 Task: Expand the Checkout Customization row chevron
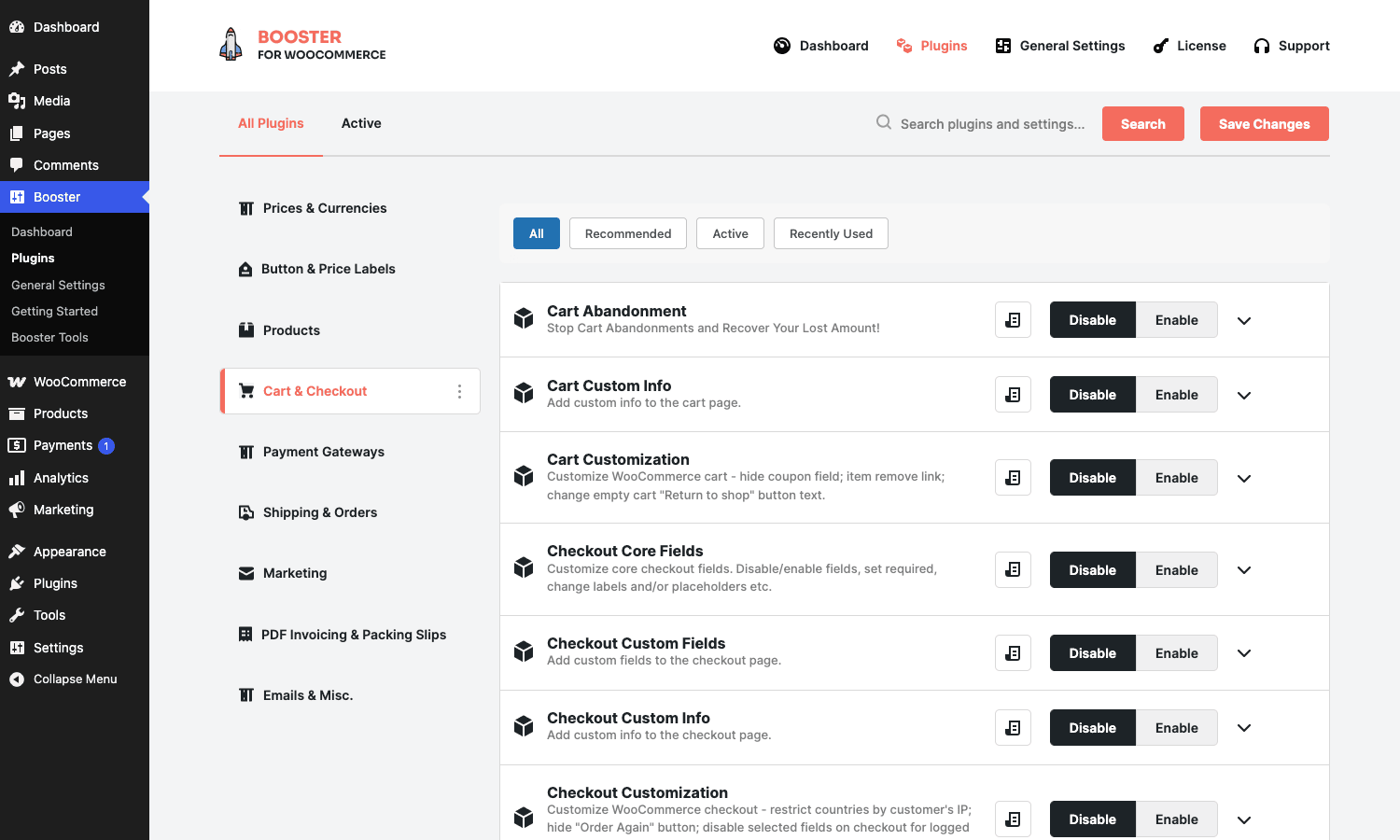click(1244, 819)
